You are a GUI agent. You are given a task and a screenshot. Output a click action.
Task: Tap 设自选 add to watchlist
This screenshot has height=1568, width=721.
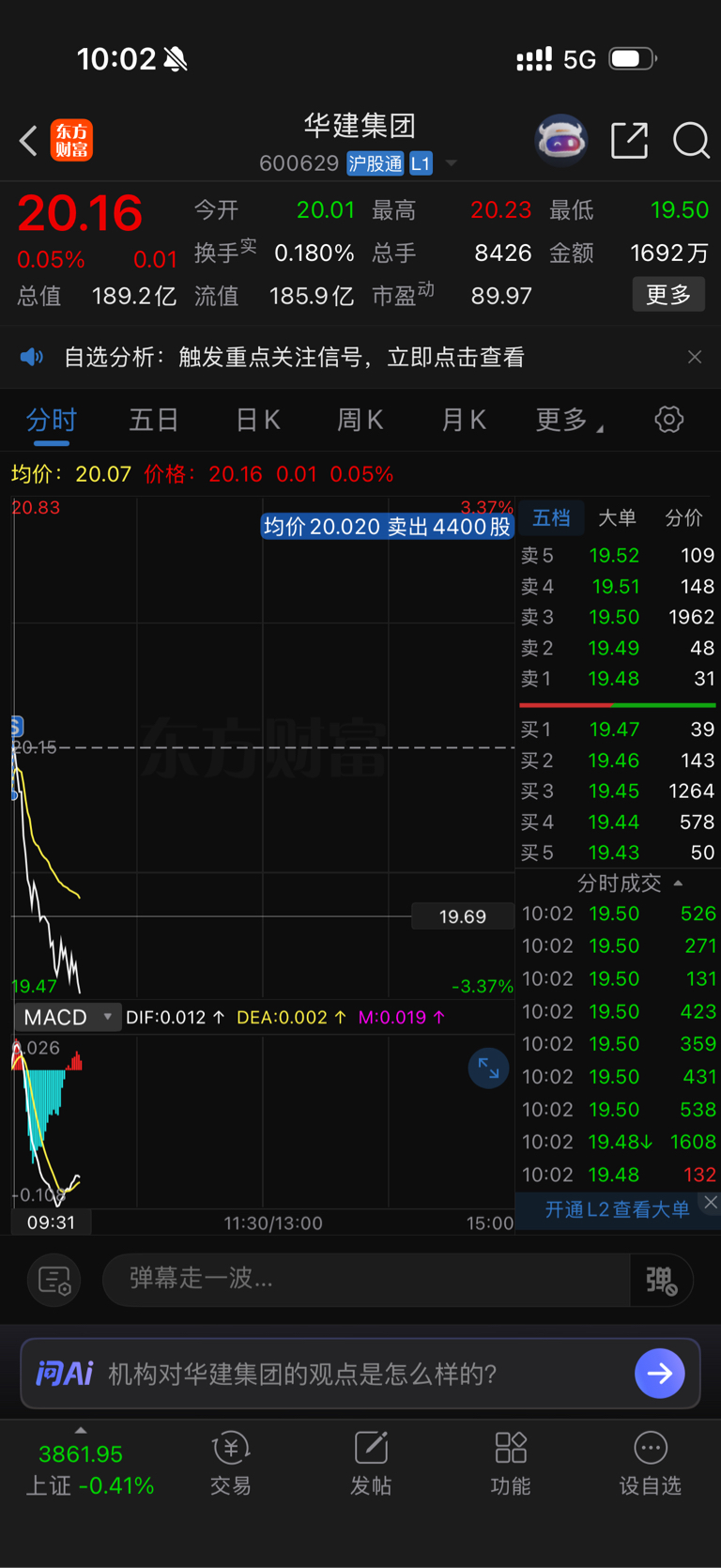click(x=650, y=1463)
